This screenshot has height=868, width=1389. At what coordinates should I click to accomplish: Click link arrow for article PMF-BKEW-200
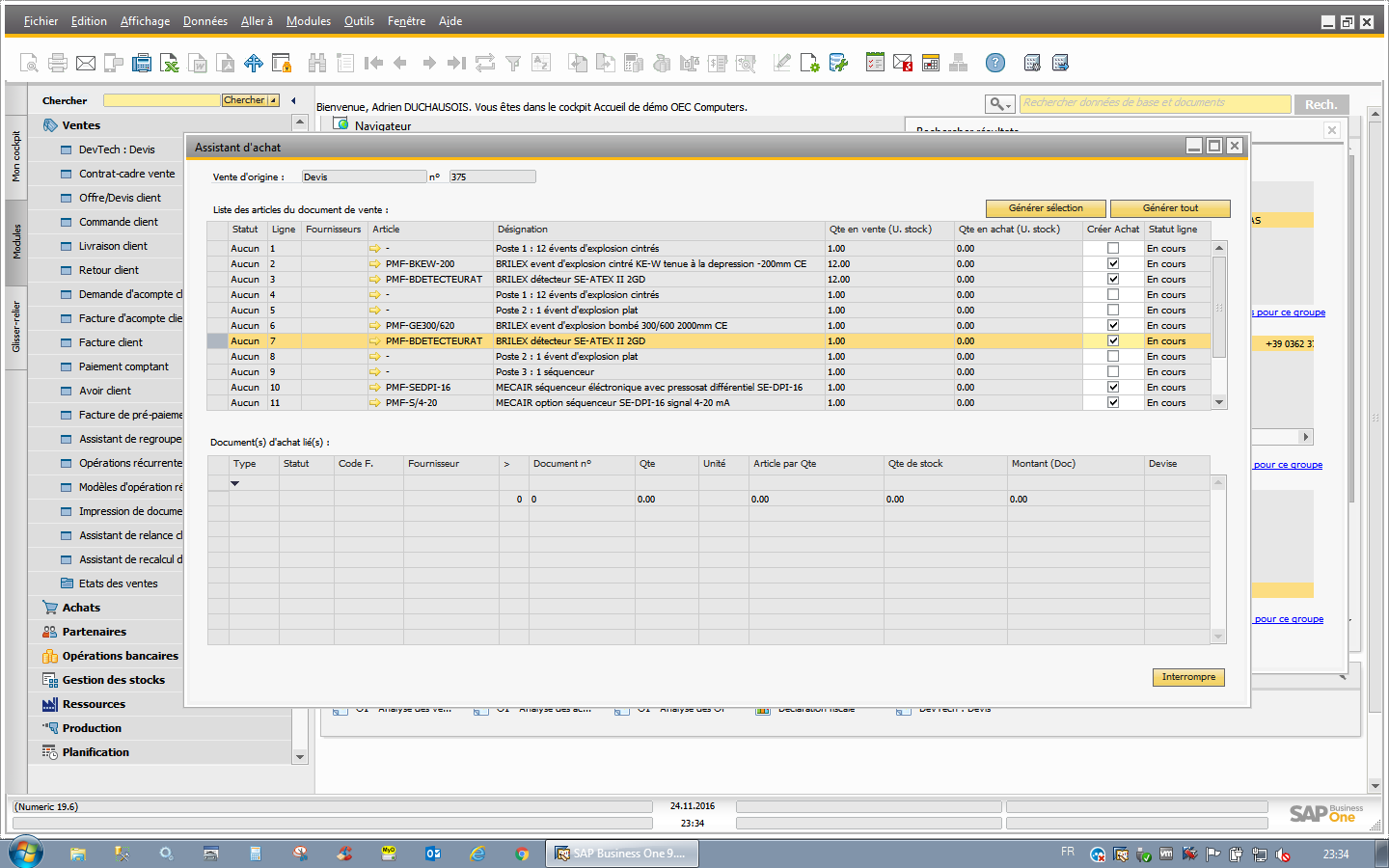(375, 264)
